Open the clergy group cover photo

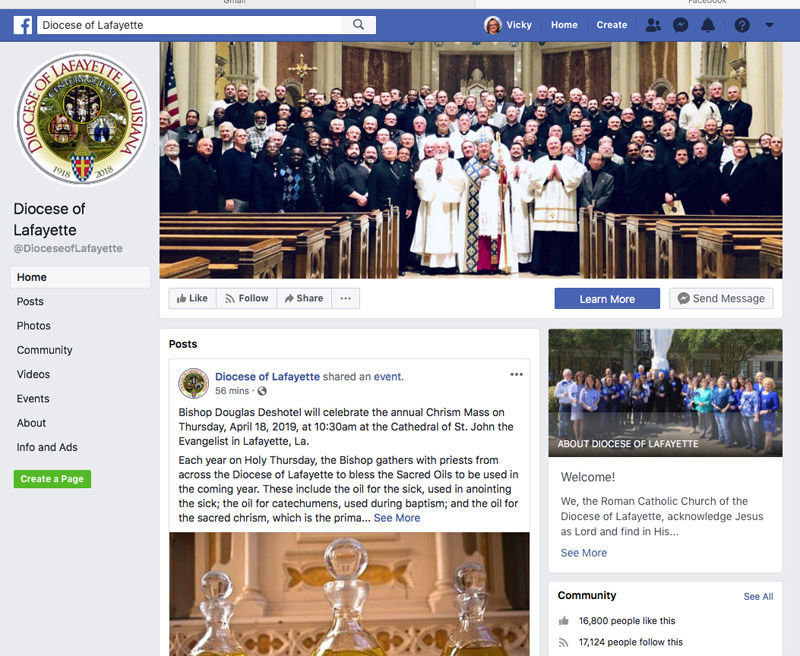tap(471, 160)
